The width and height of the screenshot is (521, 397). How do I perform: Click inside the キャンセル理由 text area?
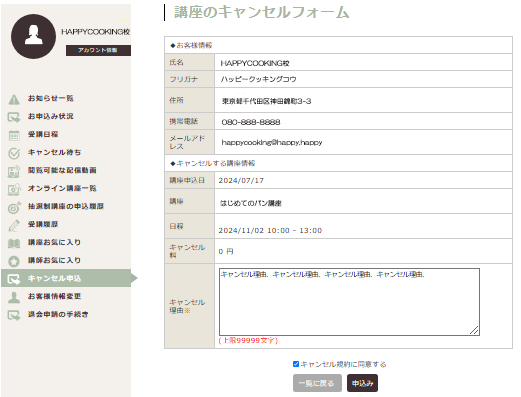click(x=349, y=302)
